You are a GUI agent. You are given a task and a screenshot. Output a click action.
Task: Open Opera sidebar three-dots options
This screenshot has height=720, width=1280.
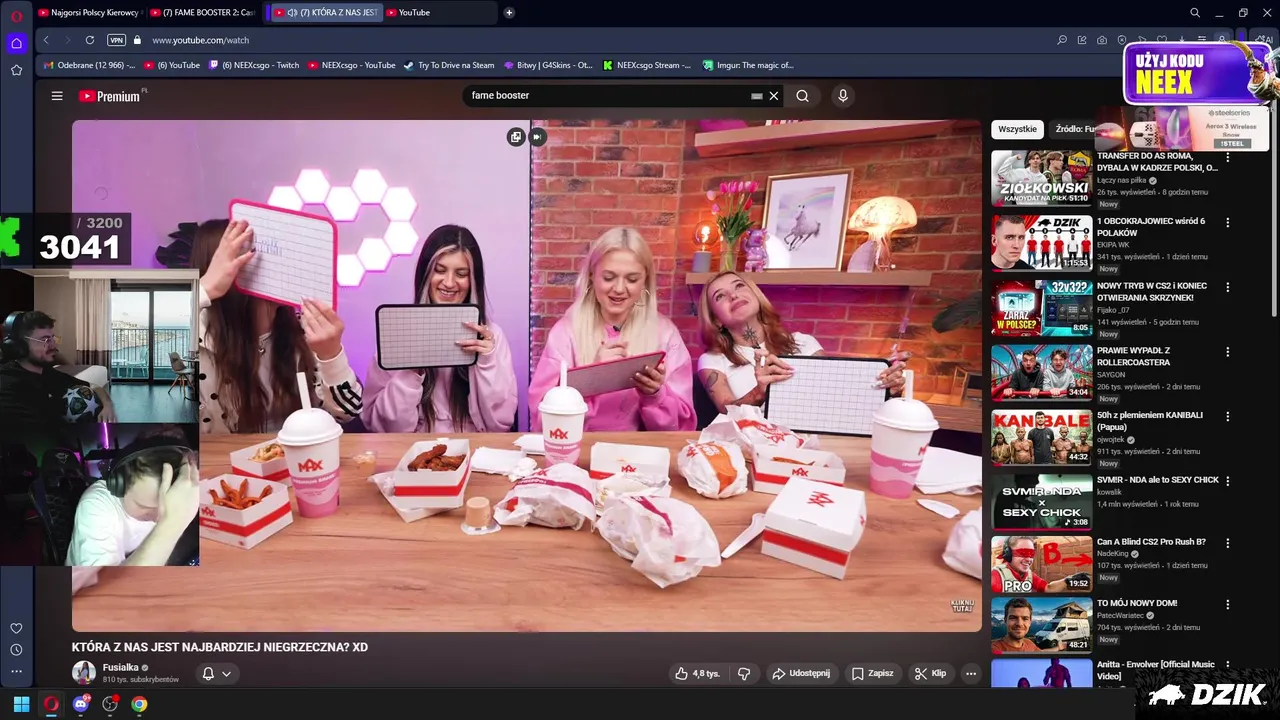pyautogui.click(x=16, y=671)
